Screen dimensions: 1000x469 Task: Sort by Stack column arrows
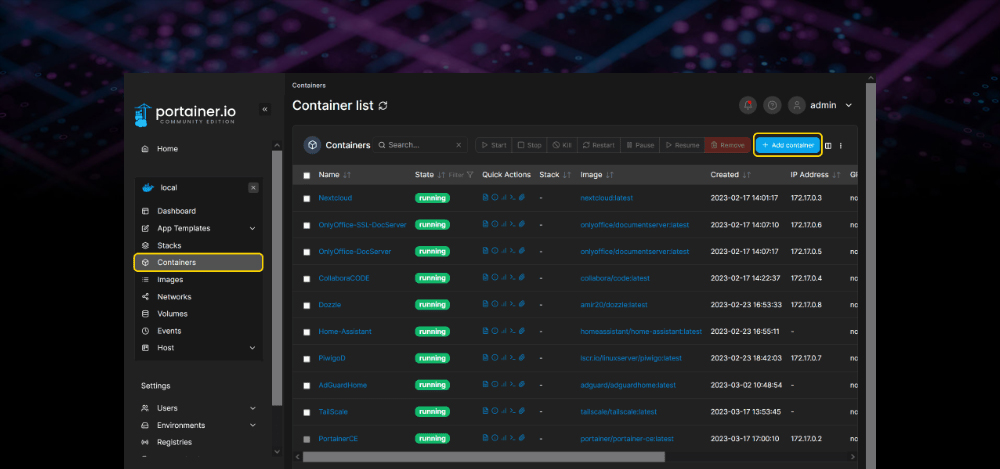tap(567, 175)
